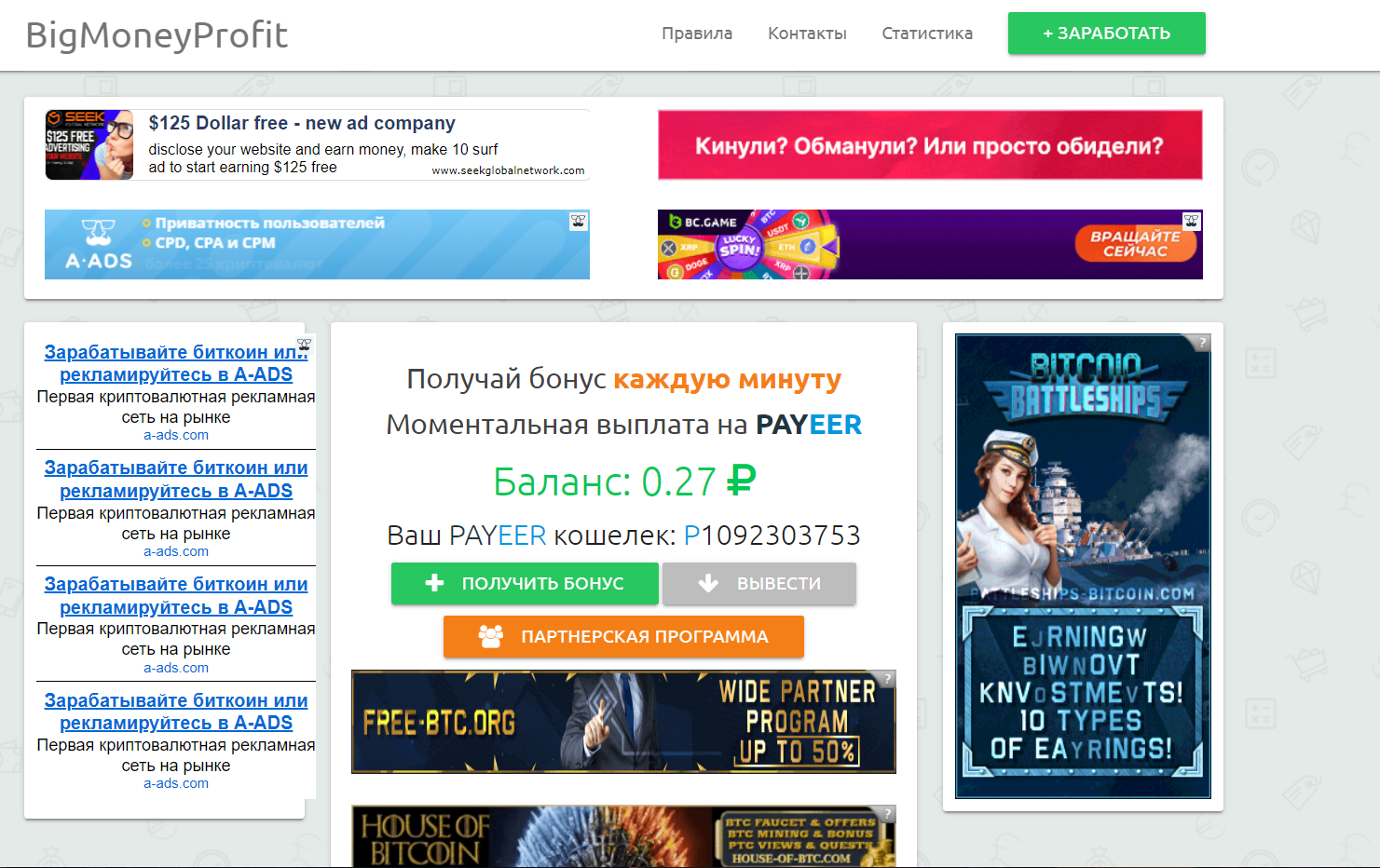This screenshot has height=868, width=1380.
Task: Click the last a-ads.com URL text
Action: [x=176, y=783]
